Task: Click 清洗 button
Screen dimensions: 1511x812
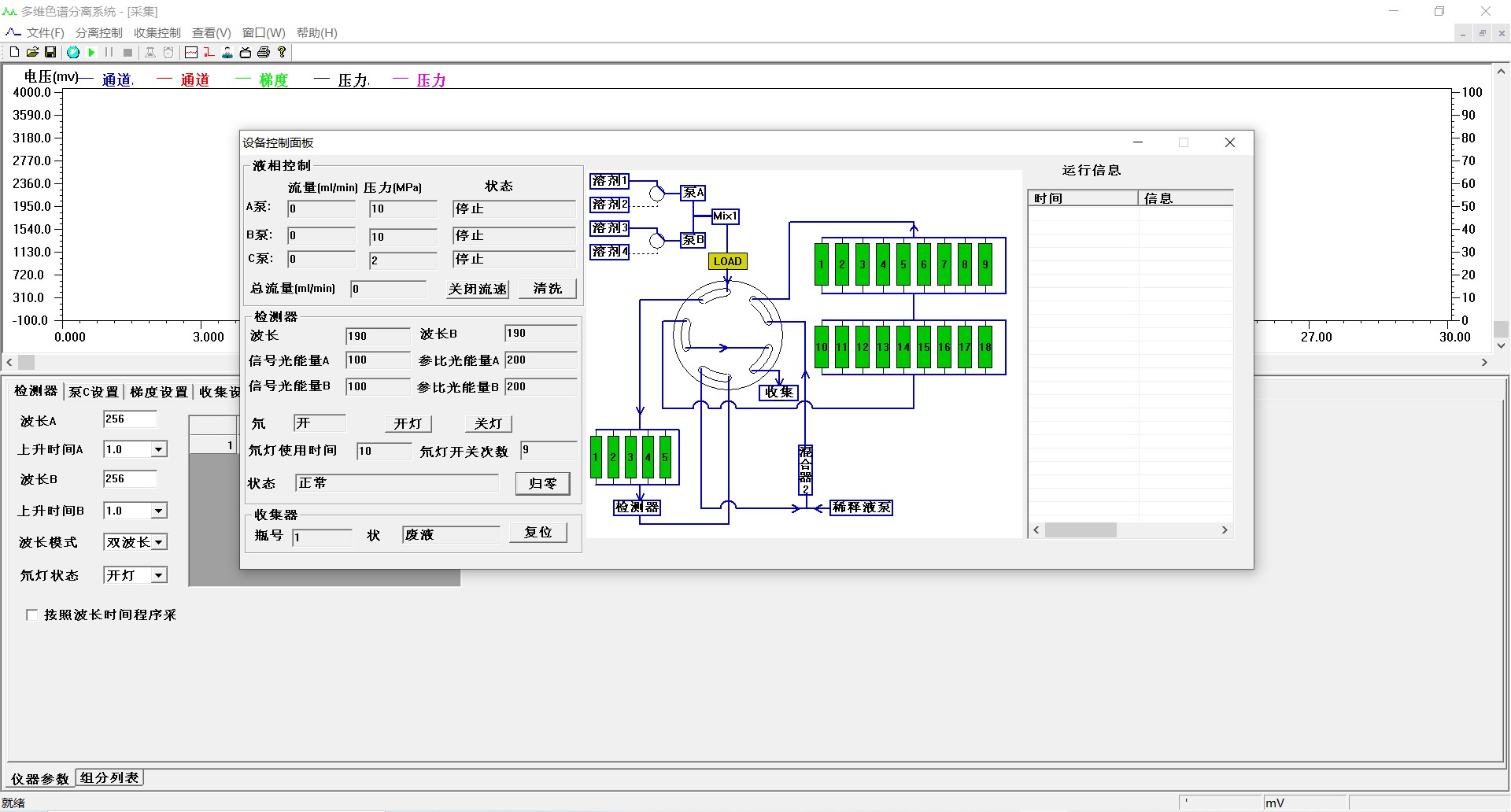Action: coord(548,289)
